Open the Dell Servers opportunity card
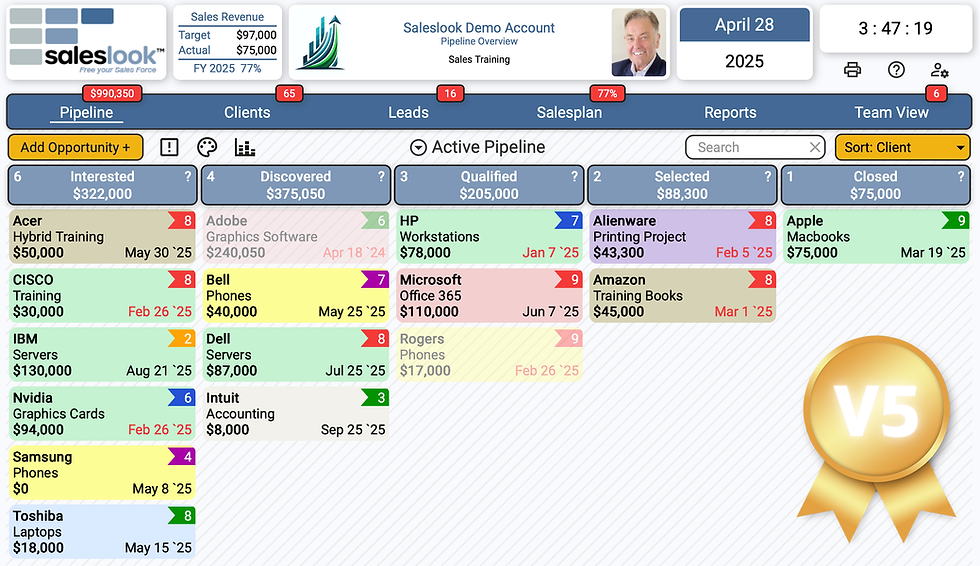The image size is (980, 566). (296, 354)
